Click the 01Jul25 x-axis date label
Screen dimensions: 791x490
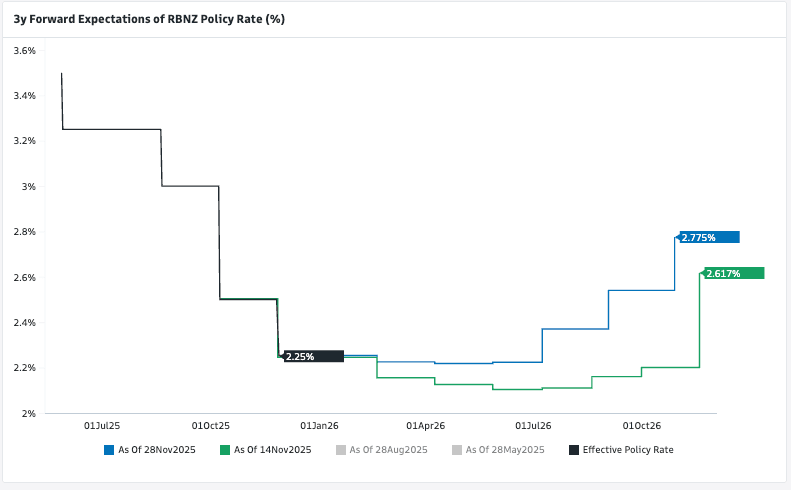(102, 424)
